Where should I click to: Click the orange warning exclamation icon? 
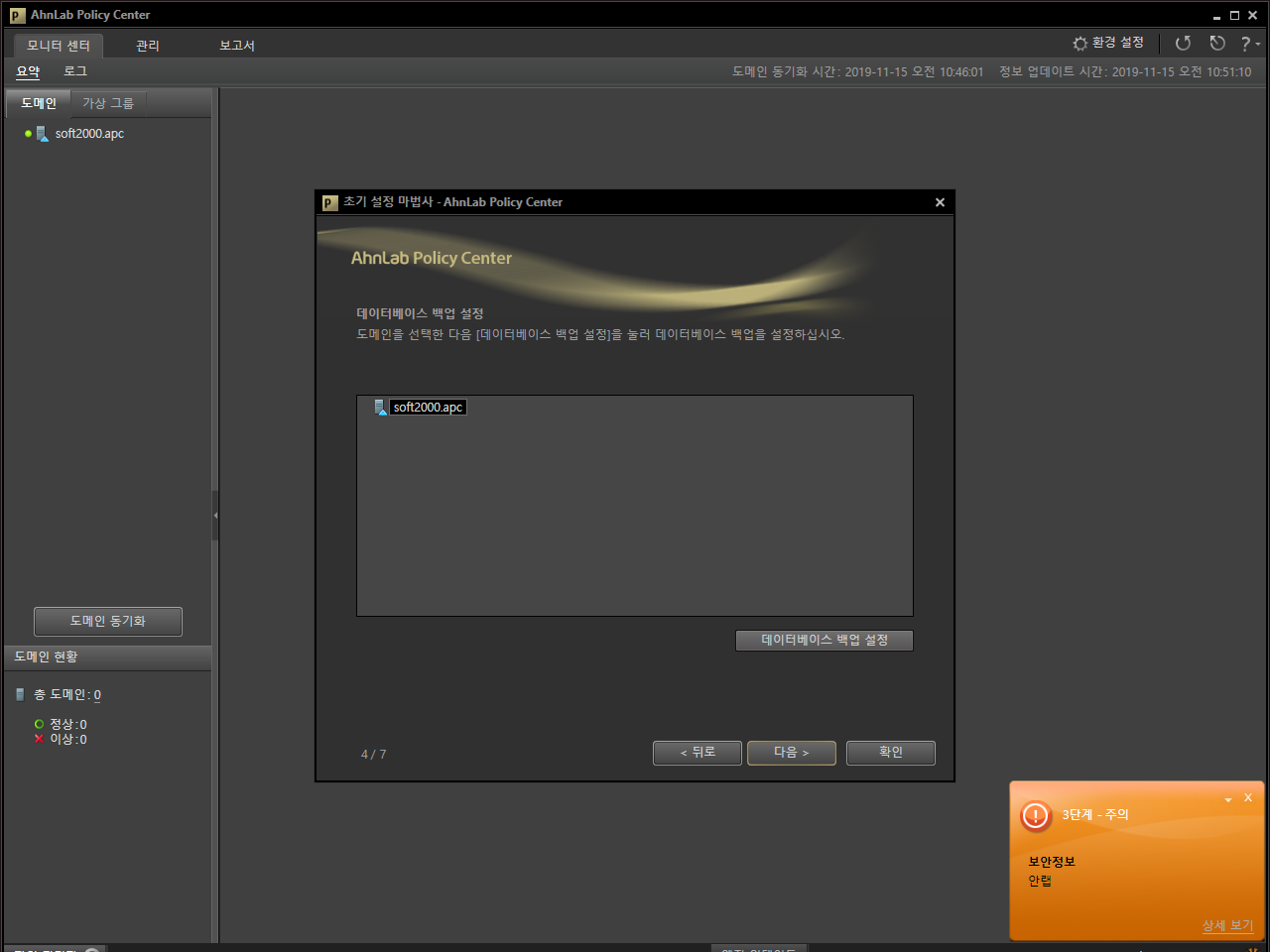click(x=1036, y=816)
